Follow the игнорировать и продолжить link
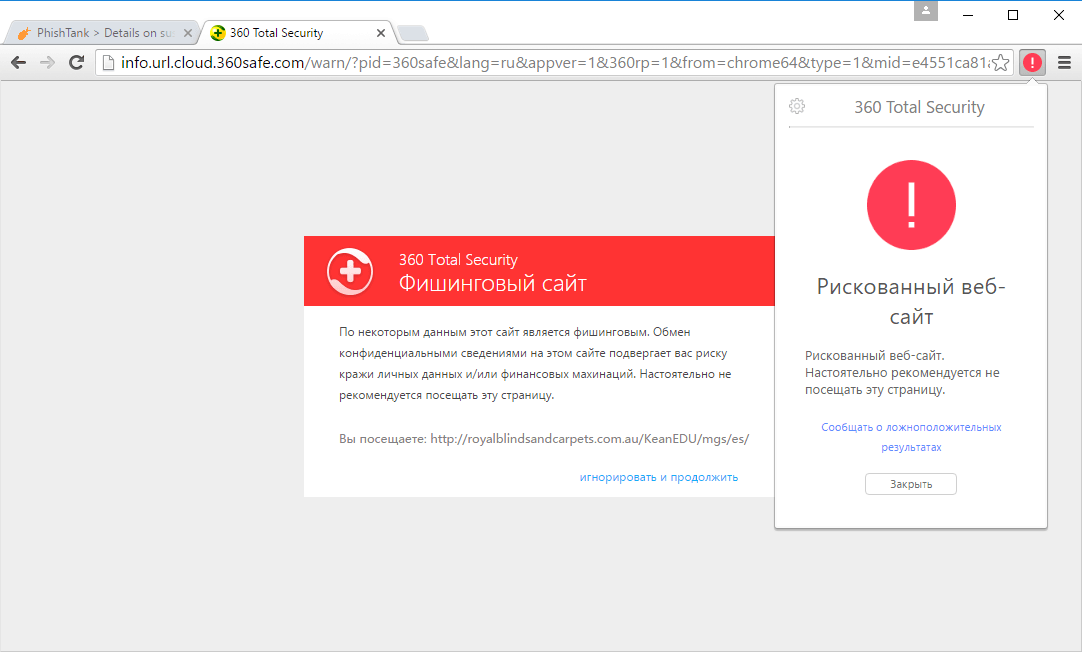The image size is (1082, 652). tap(658, 476)
